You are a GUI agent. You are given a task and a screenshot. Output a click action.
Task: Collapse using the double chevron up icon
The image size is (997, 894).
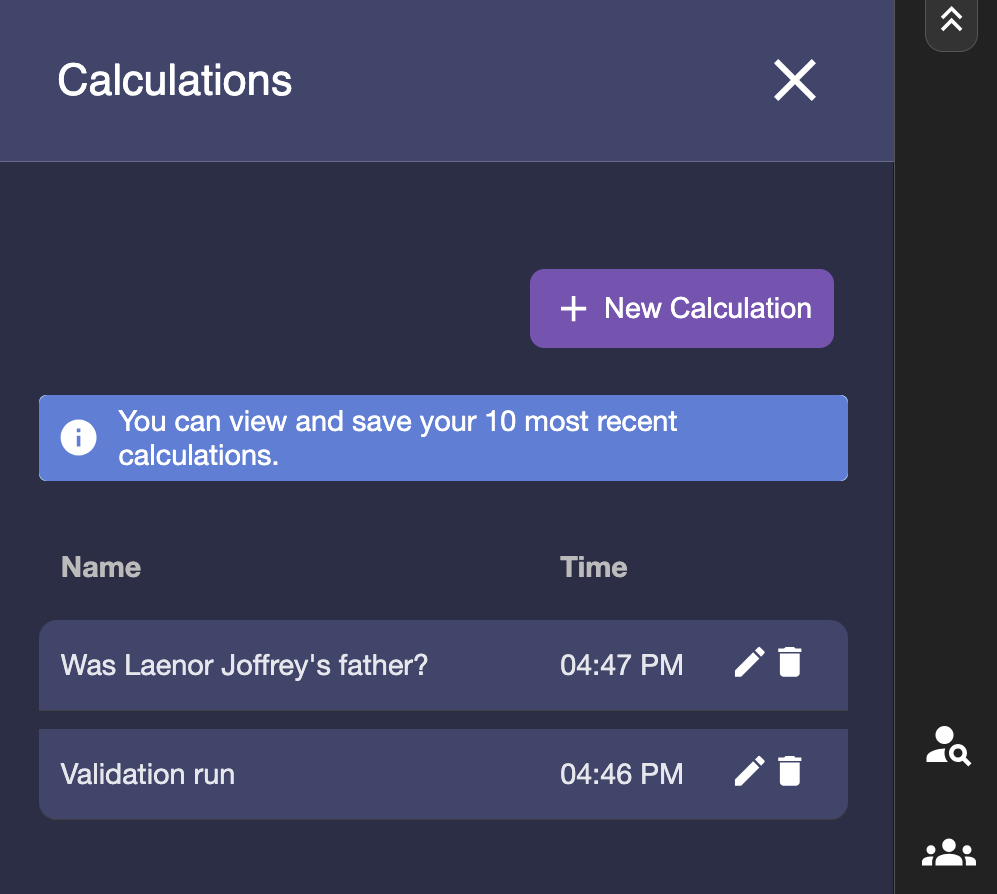pyautogui.click(x=951, y=20)
